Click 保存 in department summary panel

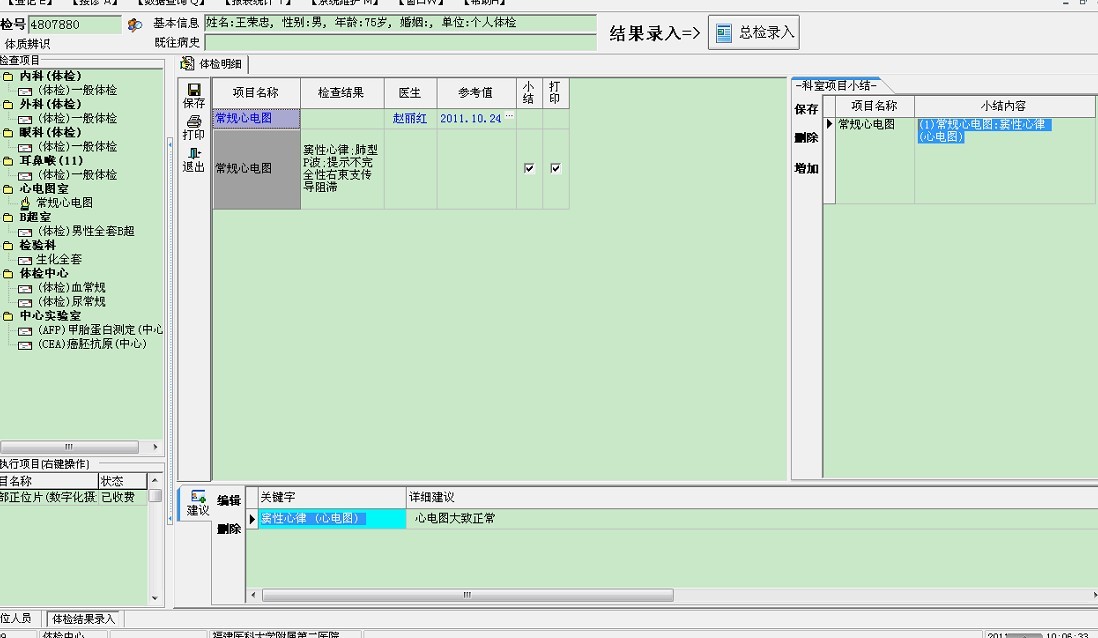pos(806,109)
